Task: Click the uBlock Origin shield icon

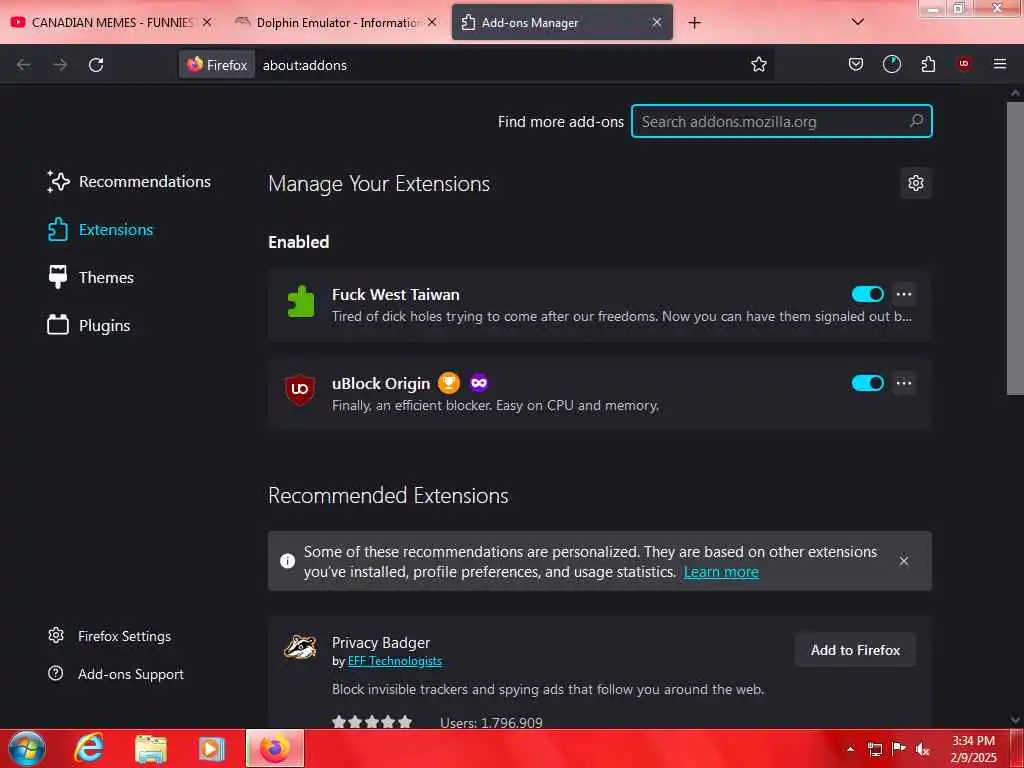Action: coord(300,390)
